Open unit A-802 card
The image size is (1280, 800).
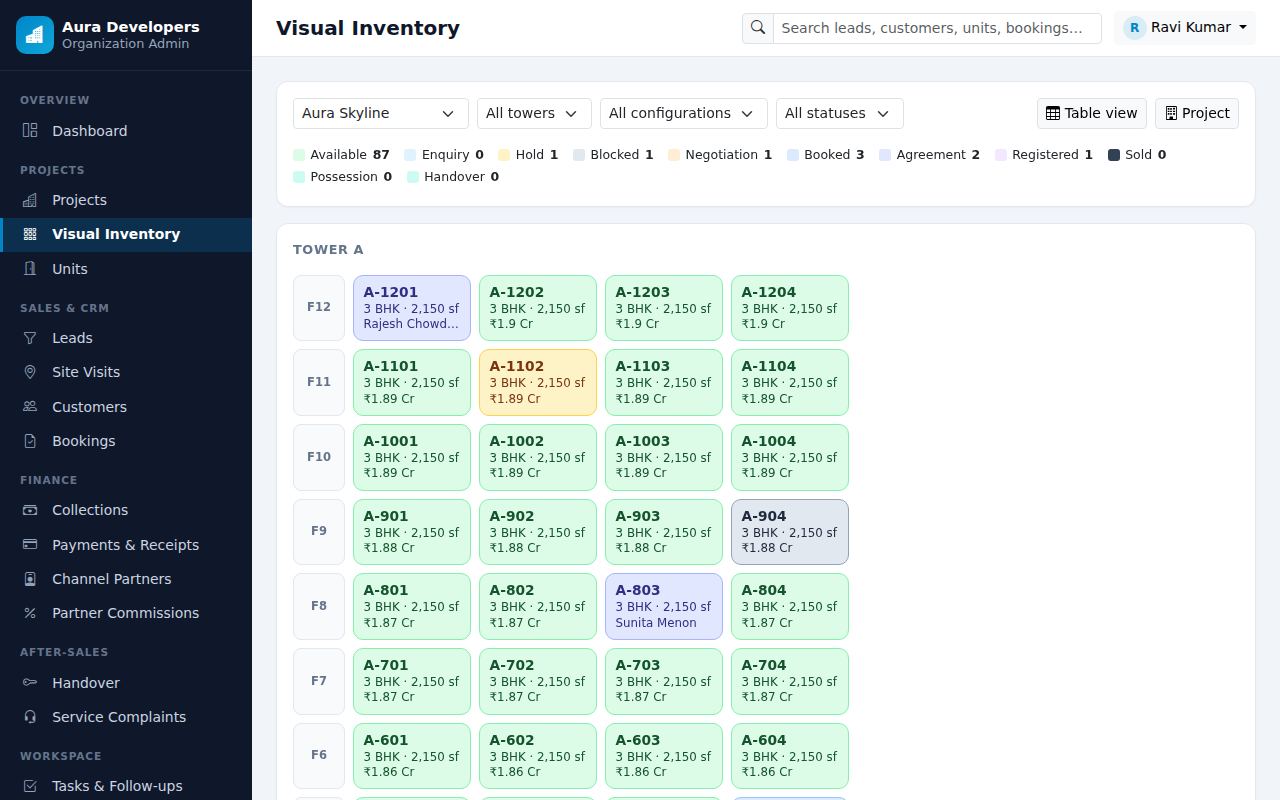click(538, 606)
